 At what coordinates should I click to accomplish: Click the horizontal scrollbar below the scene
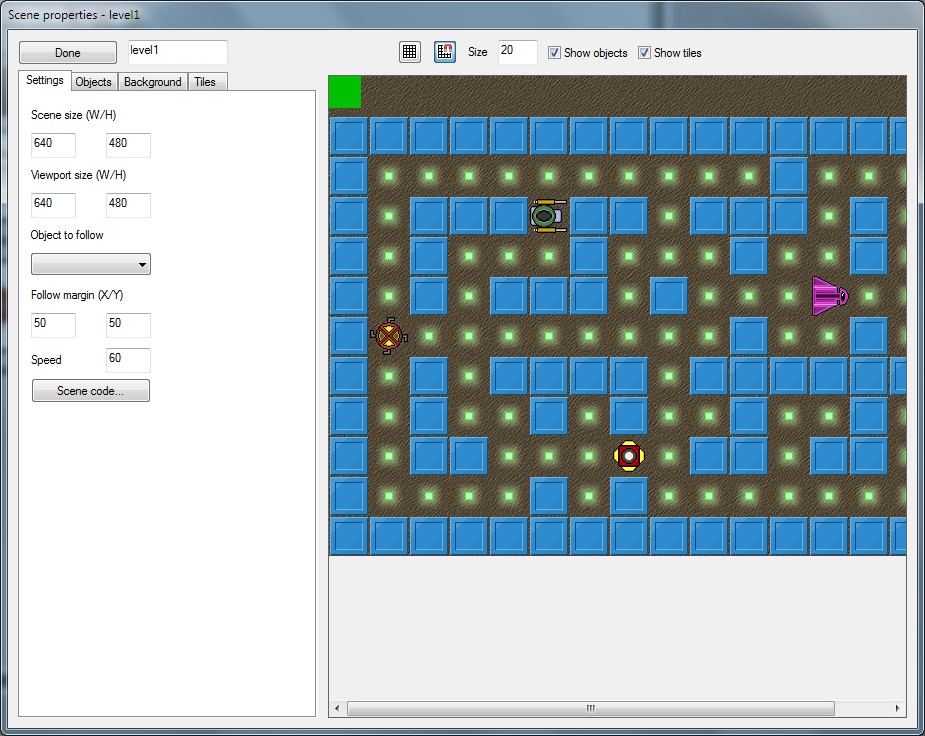[590, 708]
